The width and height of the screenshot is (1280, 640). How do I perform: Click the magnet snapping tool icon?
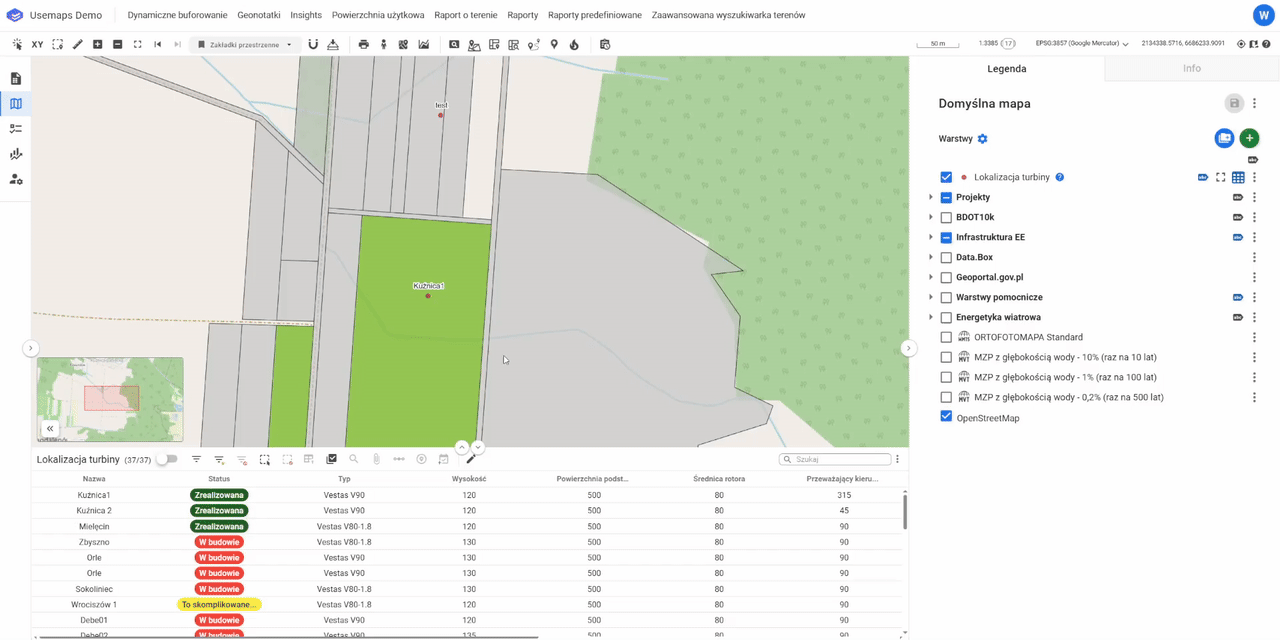(x=313, y=45)
